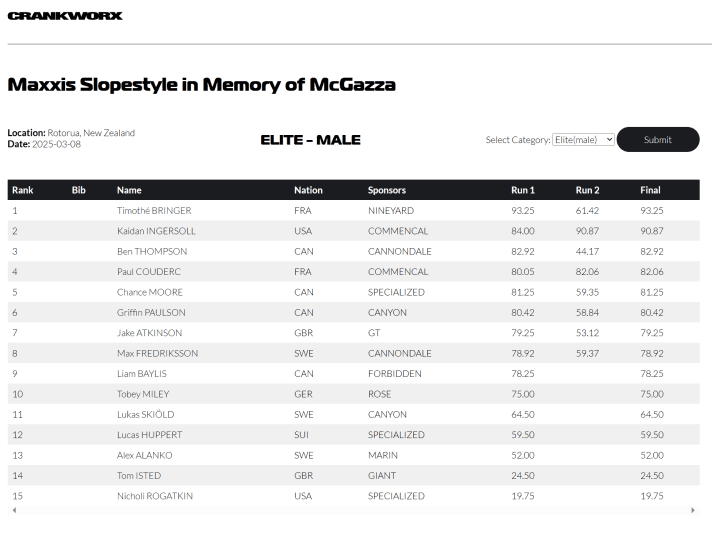Click the Nation column header

(308, 190)
